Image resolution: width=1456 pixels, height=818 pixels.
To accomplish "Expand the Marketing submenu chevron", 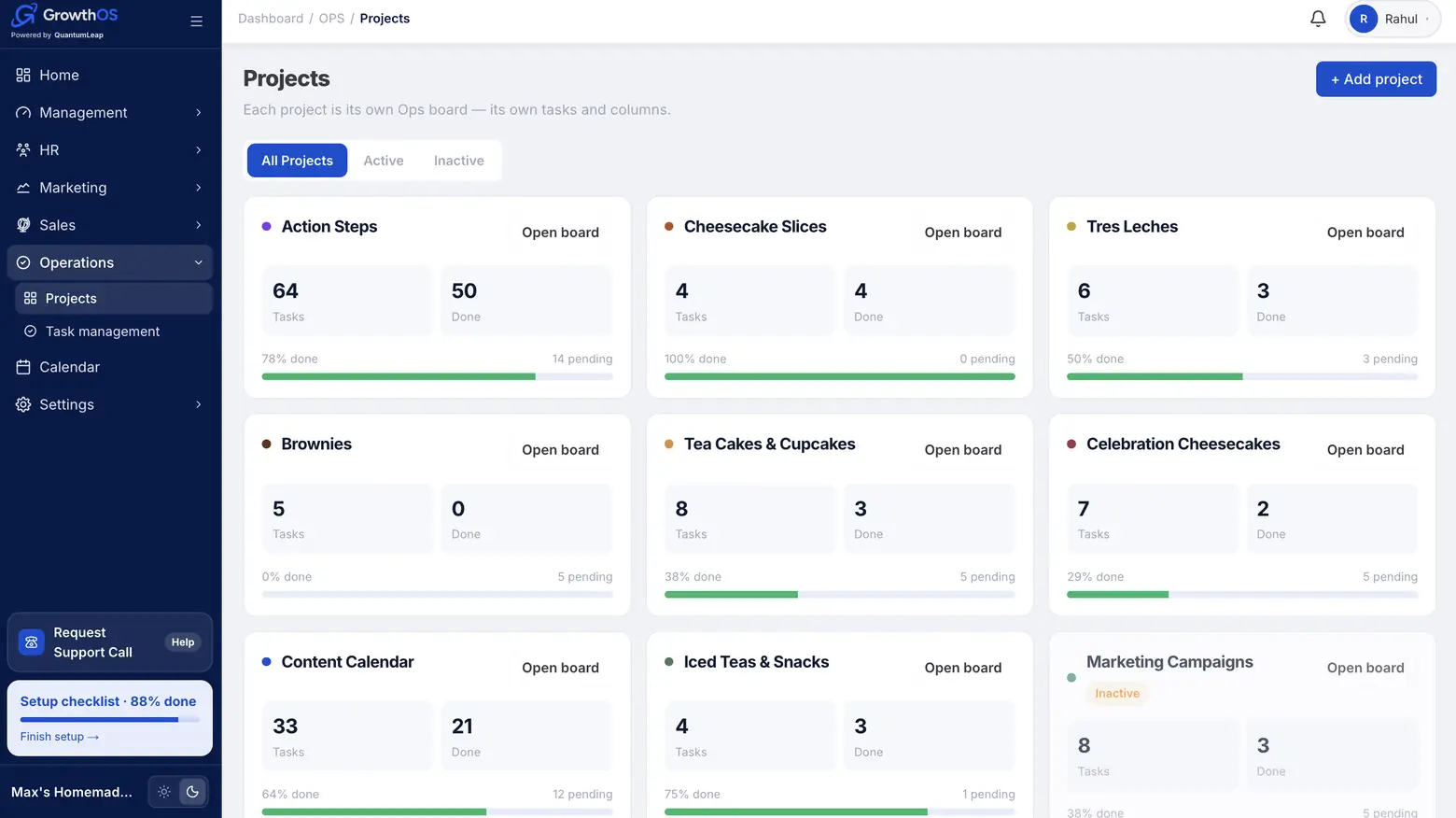I will click(x=198, y=188).
